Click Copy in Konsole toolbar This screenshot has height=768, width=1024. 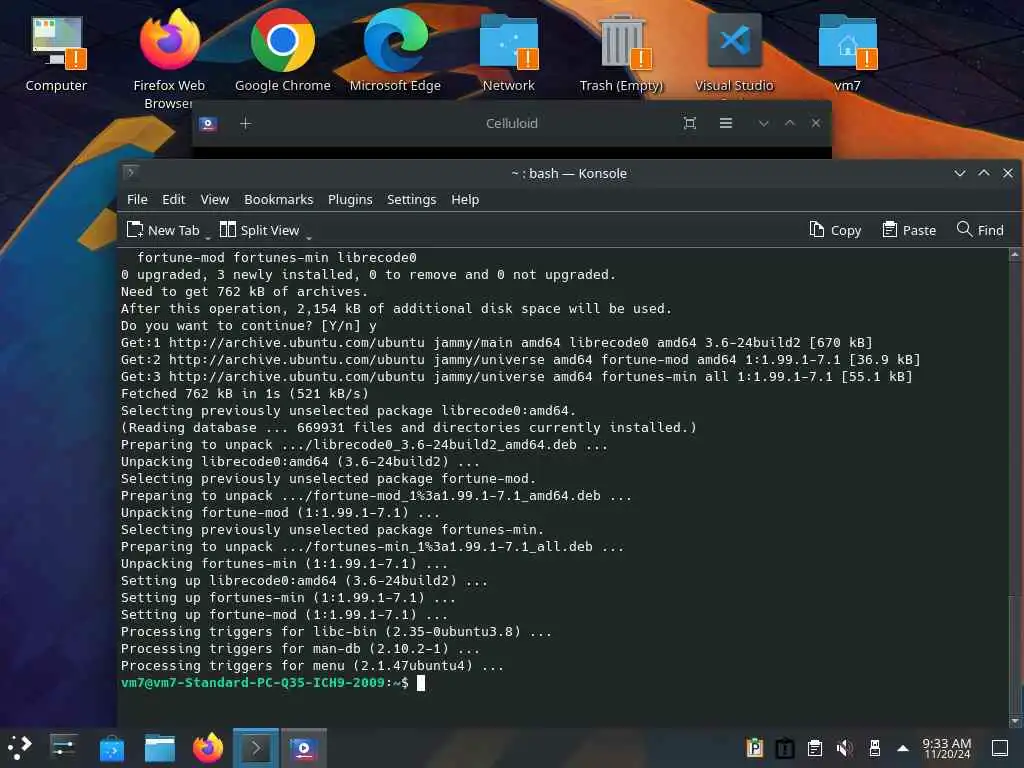(x=835, y=230)
